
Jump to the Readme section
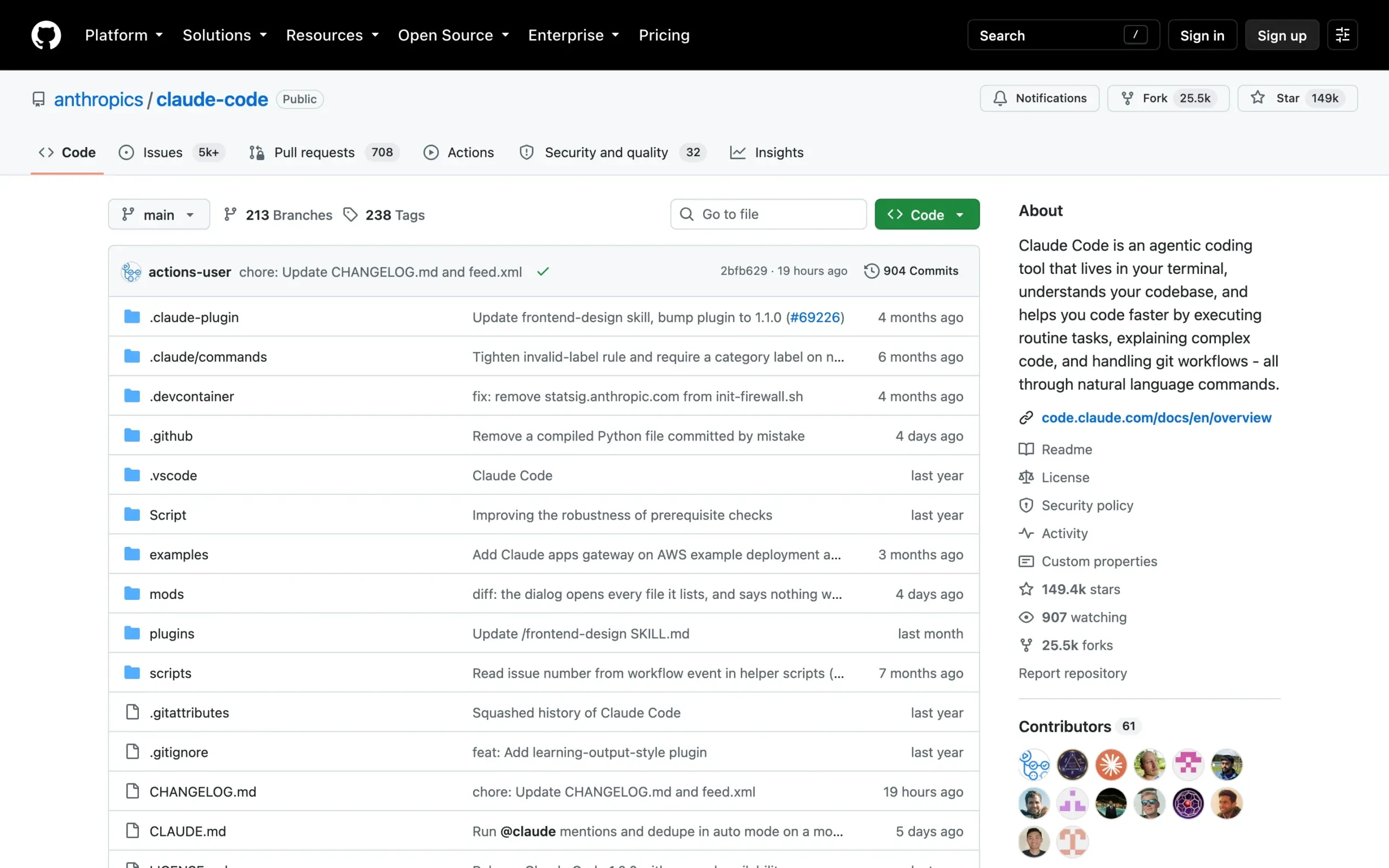pos(1055,450)
